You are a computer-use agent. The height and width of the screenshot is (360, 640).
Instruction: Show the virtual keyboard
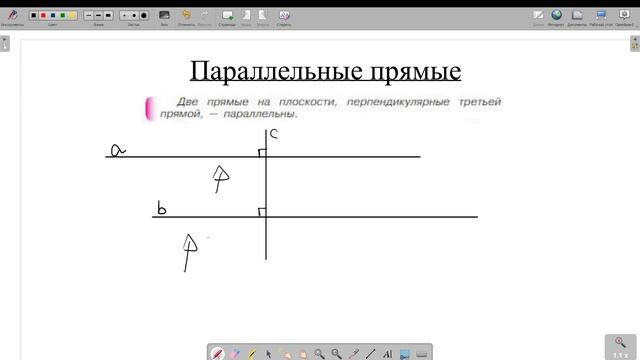click(x=422, y=354)
